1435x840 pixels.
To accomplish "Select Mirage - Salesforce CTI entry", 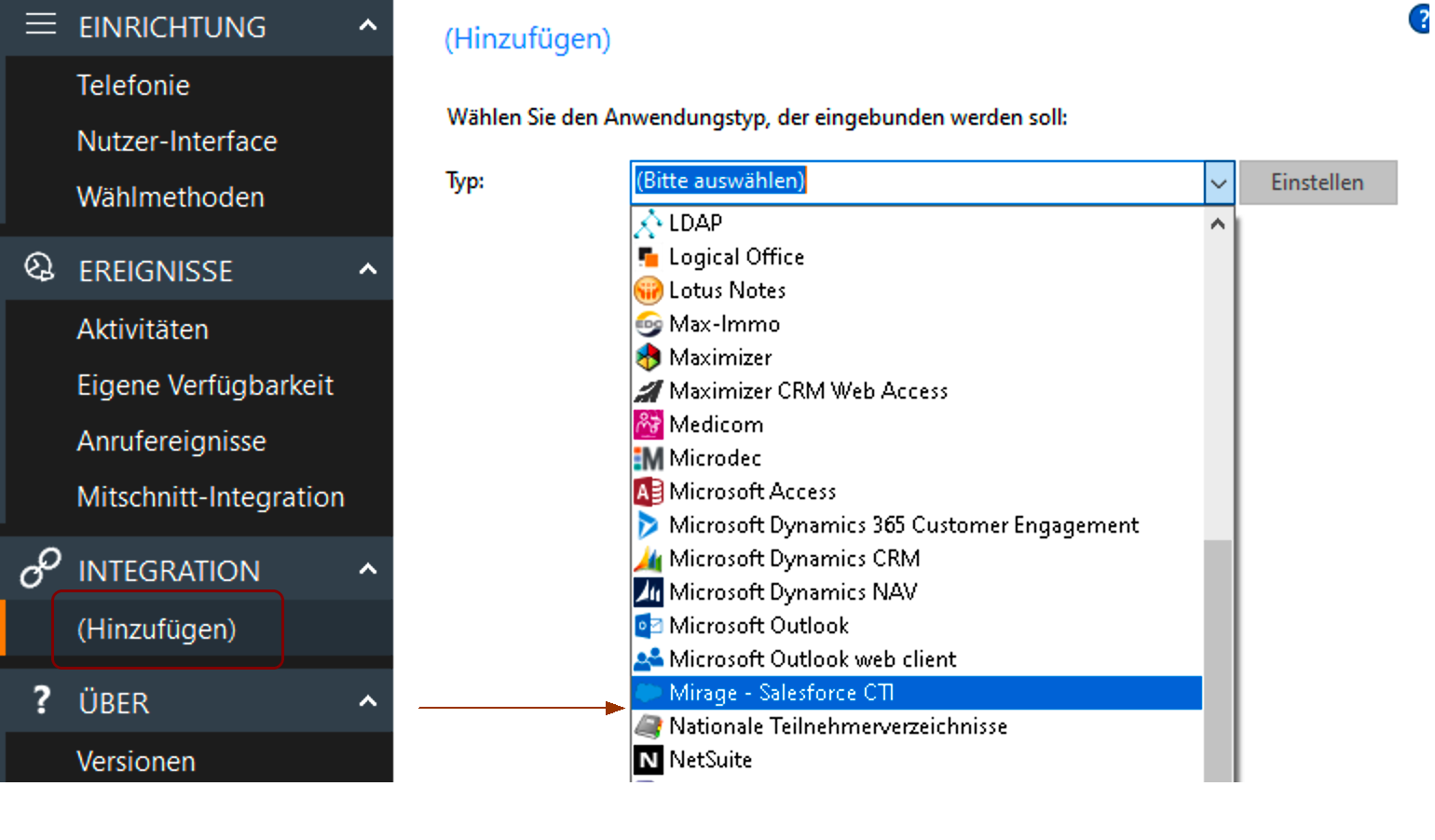I will [917, 693].
